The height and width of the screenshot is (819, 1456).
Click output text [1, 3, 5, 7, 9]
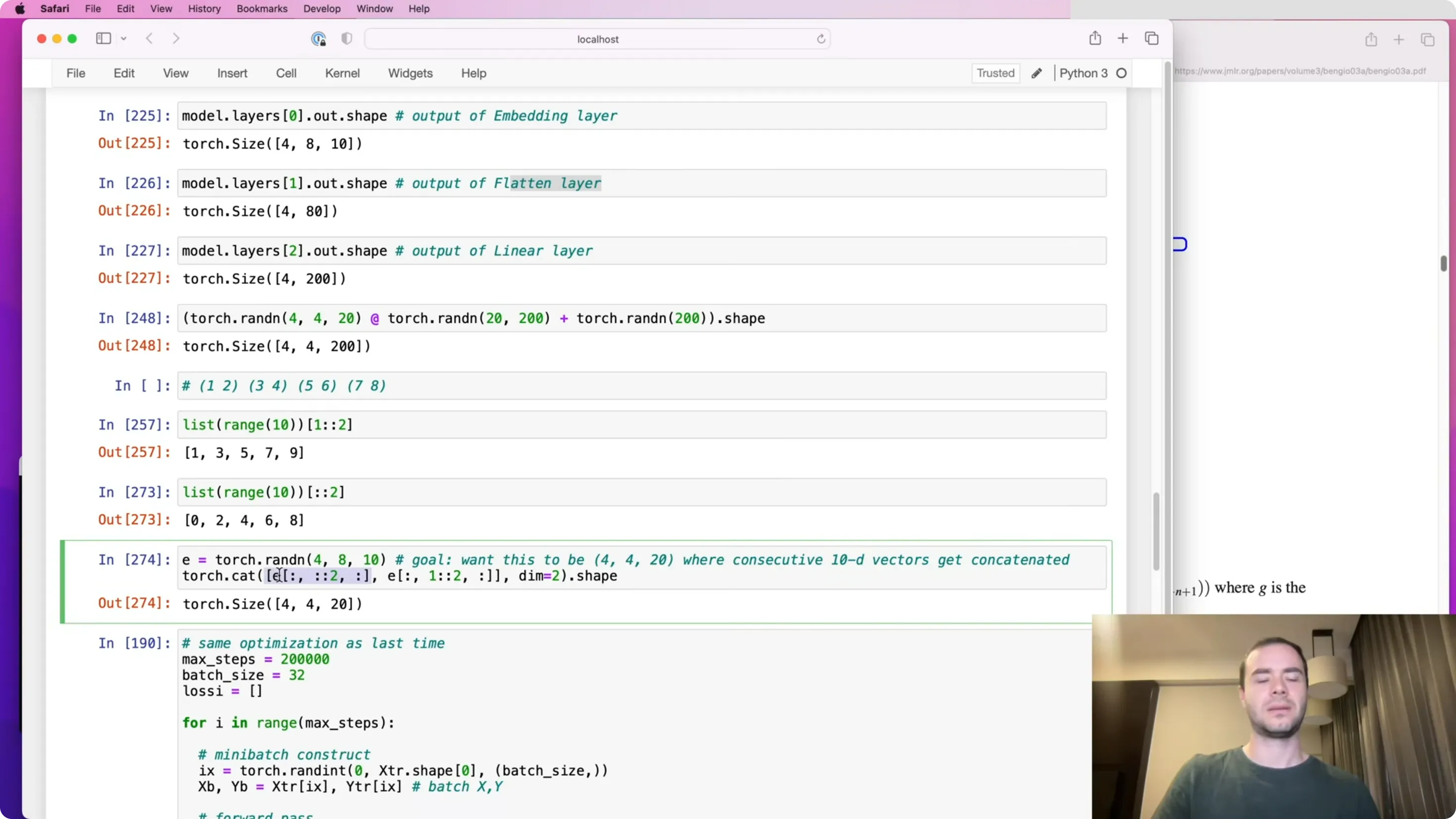tap(244, 453)
